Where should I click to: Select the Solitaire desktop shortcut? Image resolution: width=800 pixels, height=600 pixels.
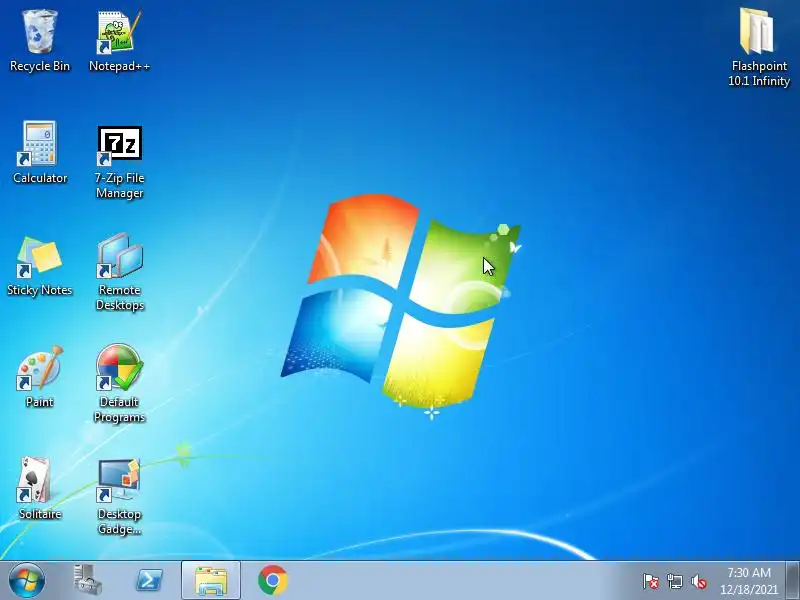40,489
